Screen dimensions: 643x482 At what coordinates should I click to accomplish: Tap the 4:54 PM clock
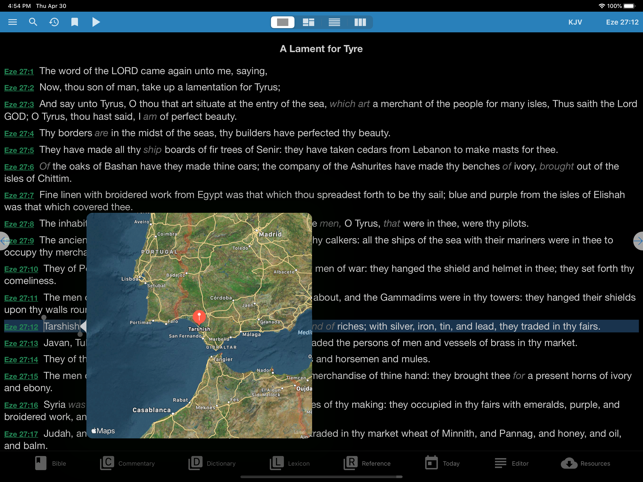[19, 6]
